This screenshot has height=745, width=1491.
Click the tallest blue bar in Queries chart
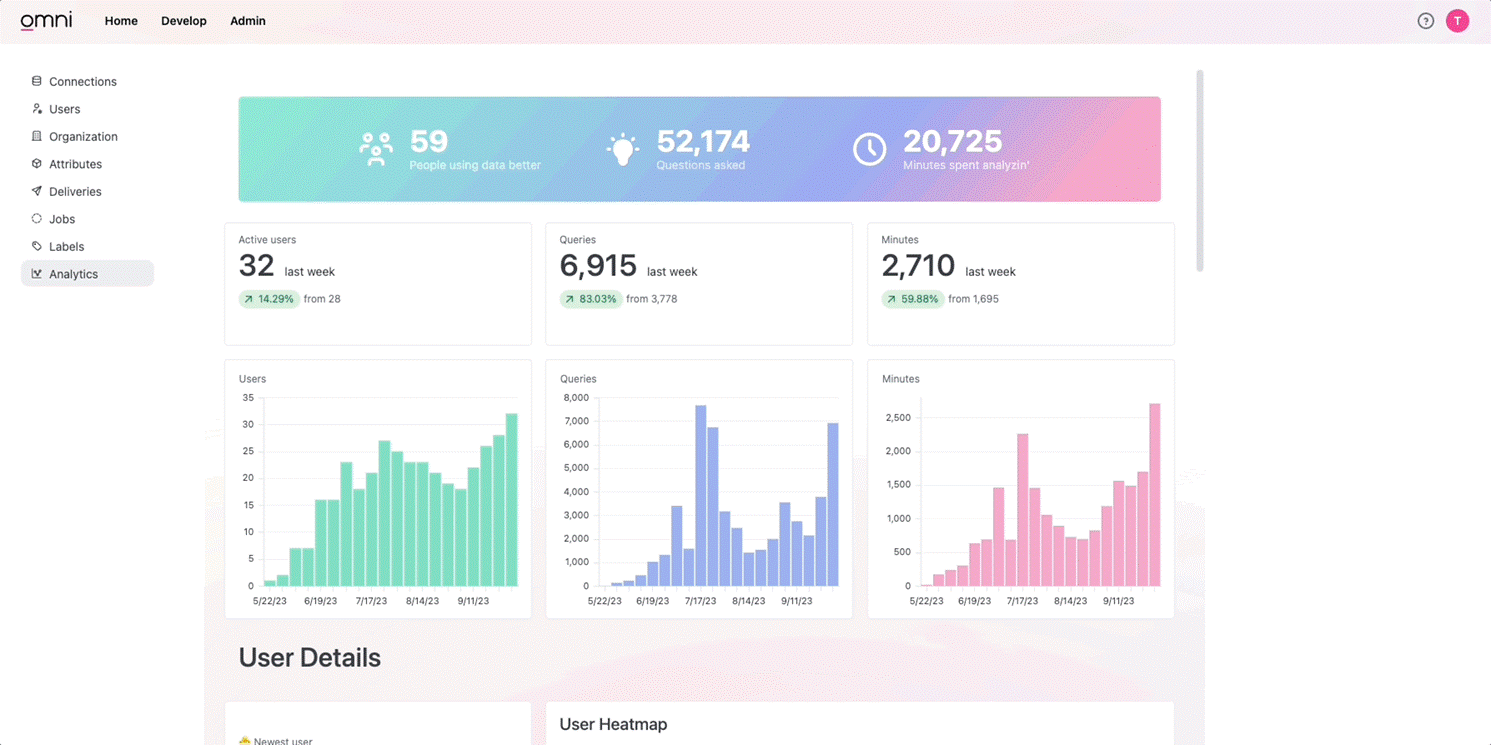[x=701, y=495]
